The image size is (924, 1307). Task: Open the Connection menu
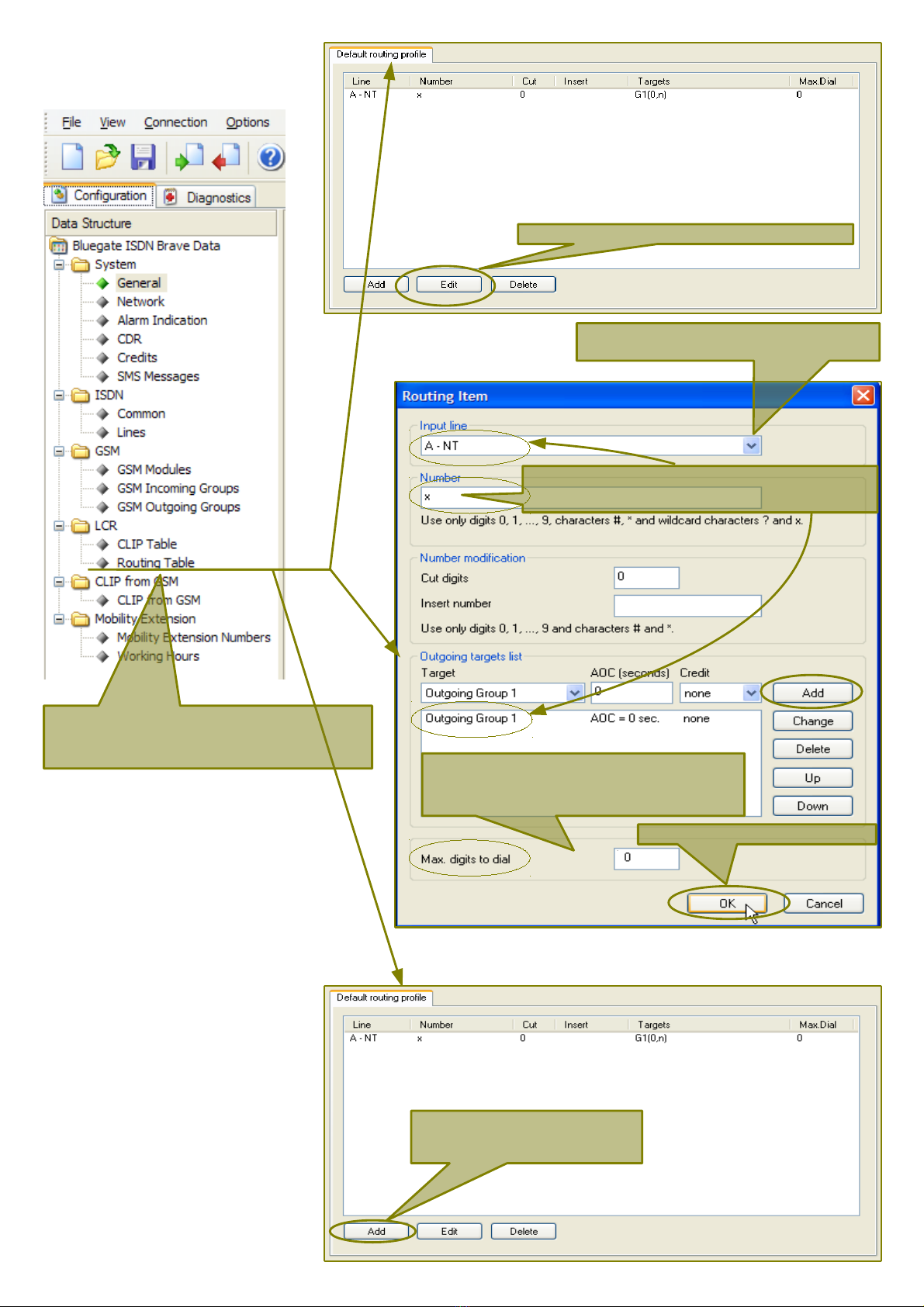(175, 122)
